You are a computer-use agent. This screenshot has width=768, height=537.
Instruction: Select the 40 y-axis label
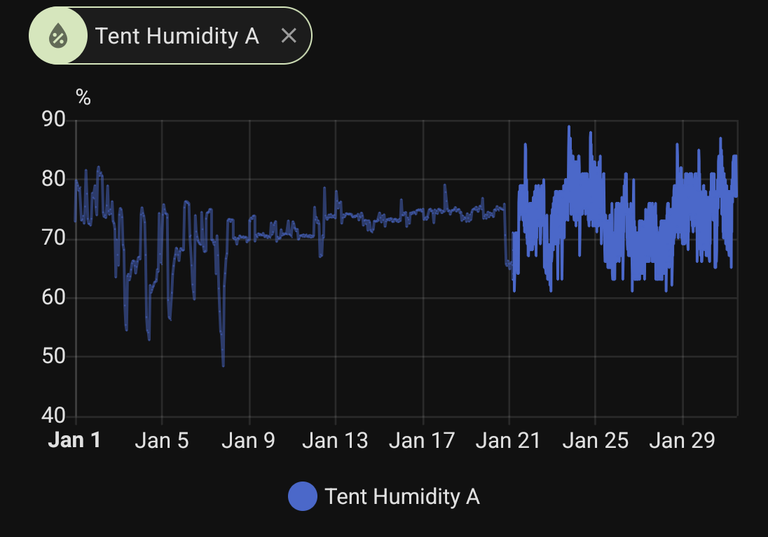tap(54, 416)
